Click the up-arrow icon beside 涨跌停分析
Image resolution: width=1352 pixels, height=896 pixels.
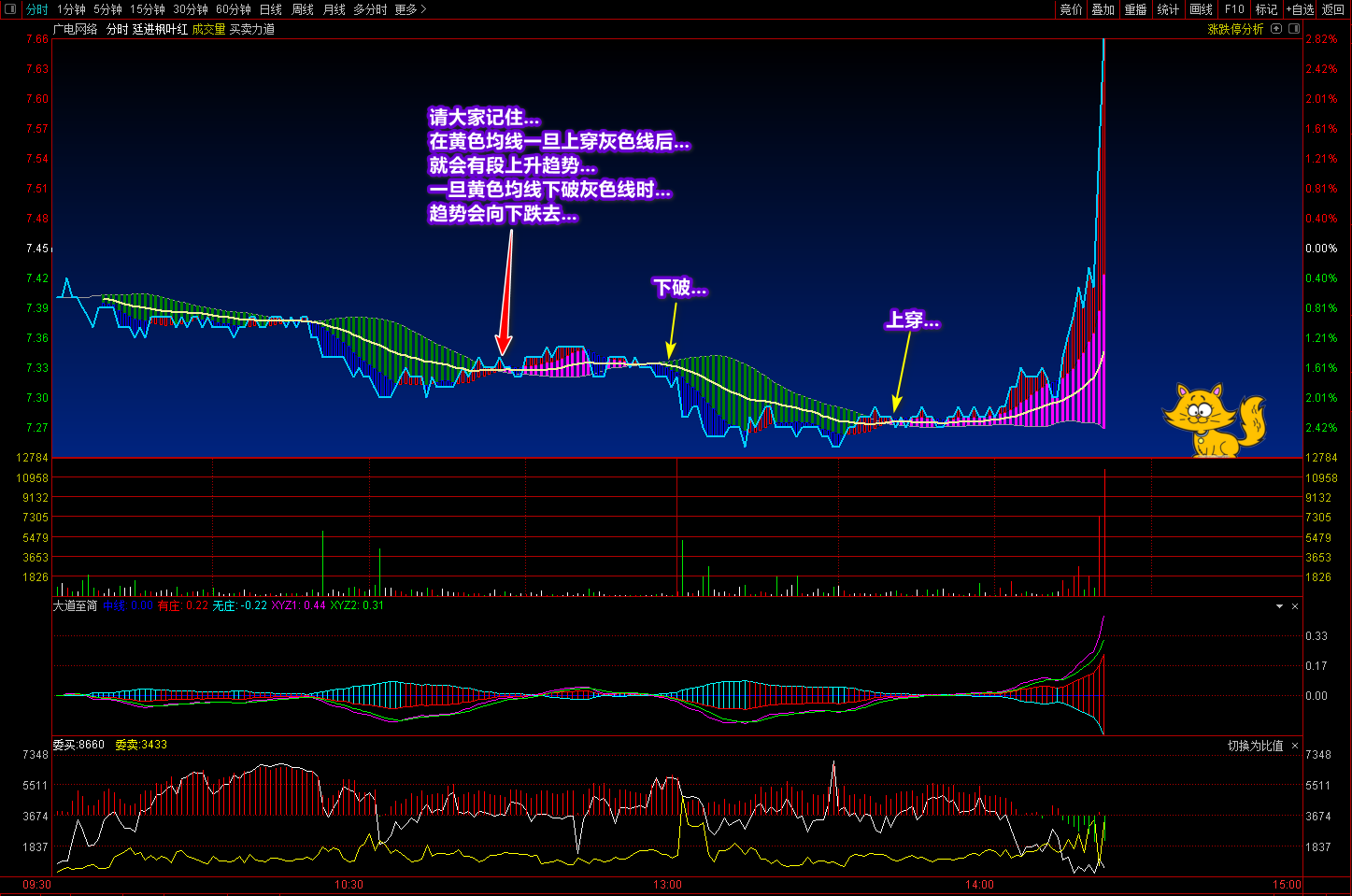(1276, 29)
